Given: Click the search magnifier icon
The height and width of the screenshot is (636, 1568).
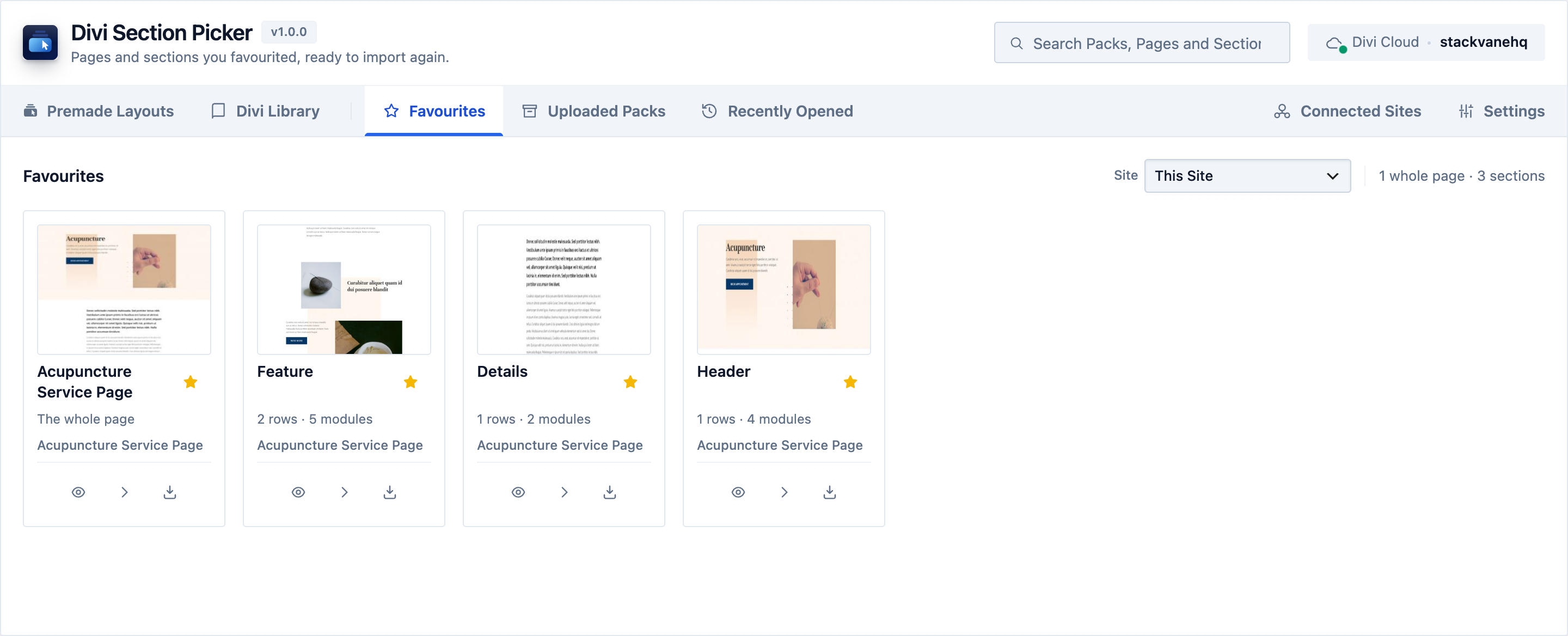Looking at the screenshot, I should pos(1016,43).
